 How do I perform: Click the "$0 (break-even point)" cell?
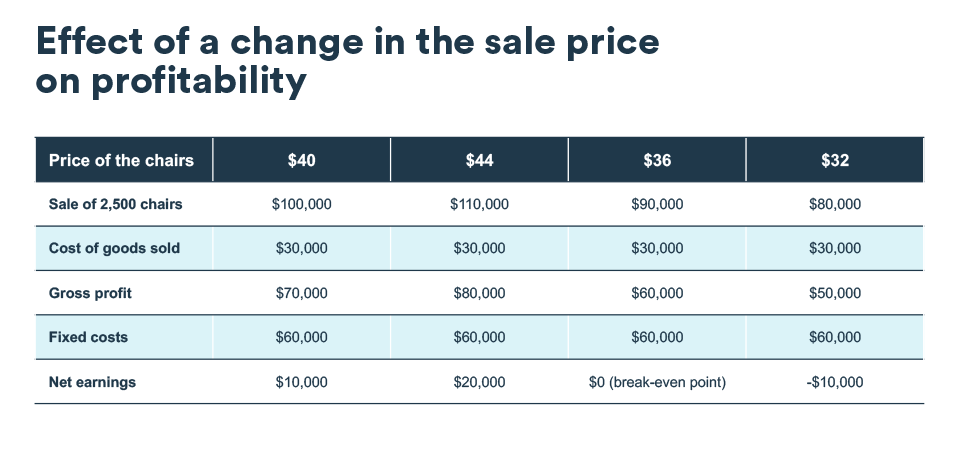(x=657, y=382)
